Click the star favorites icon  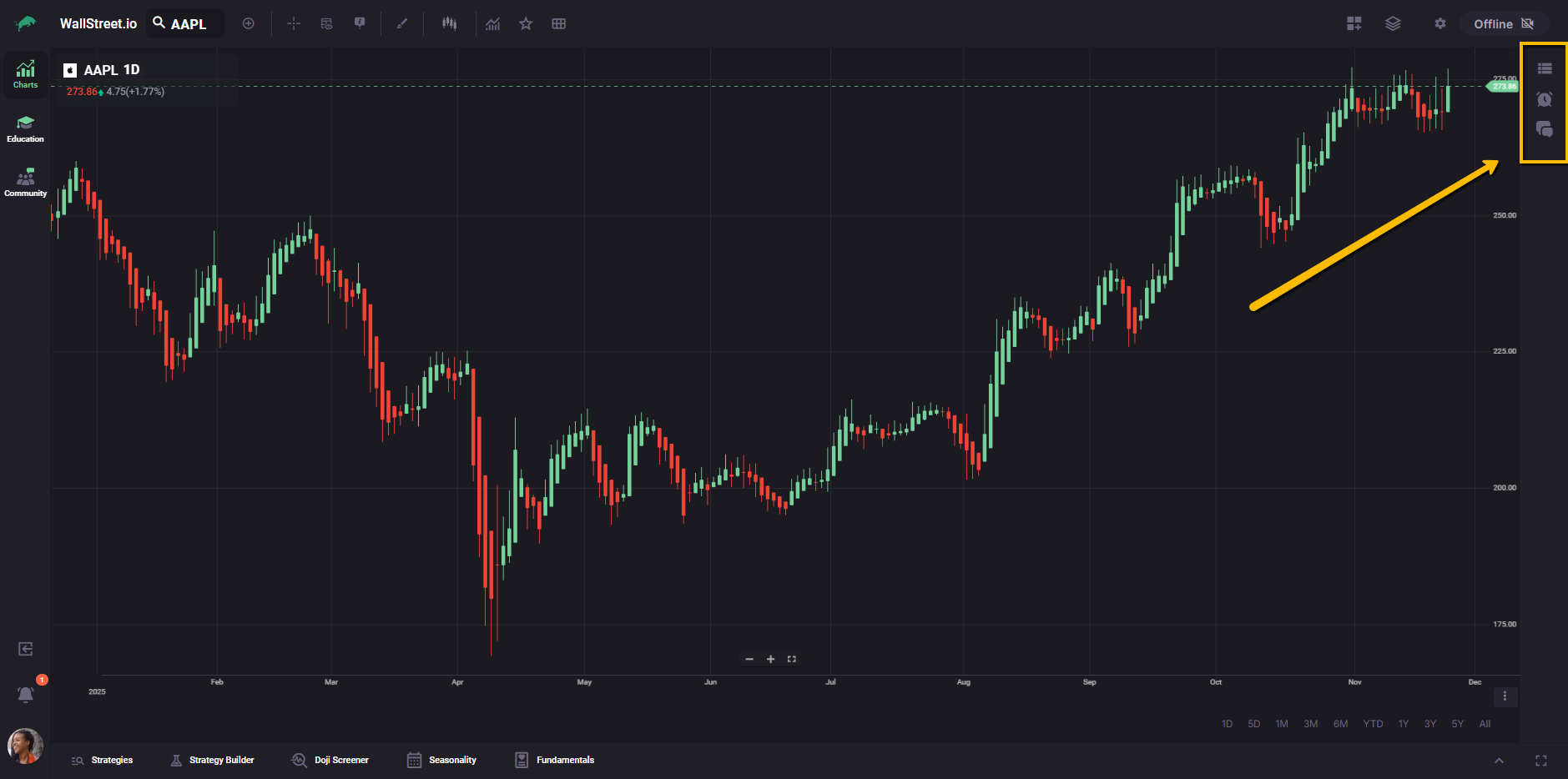click(526, 23)
